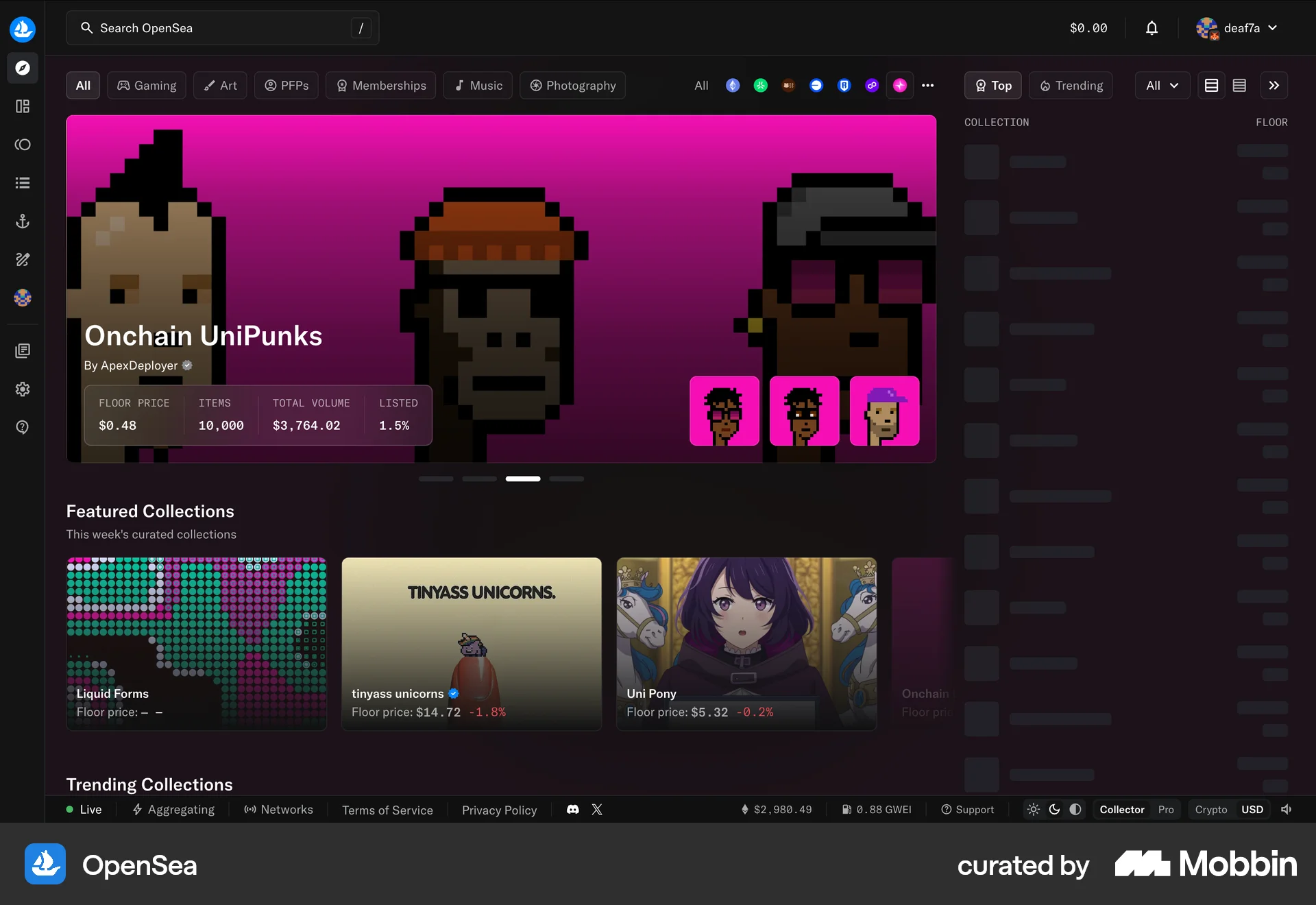Select the Polygon chain filter icon
Viewport: 1316px width, 905px height.
click(872, 85)
